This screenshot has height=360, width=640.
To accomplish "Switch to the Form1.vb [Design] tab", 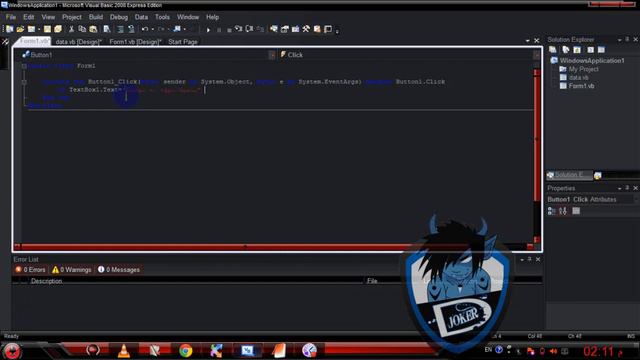I will point(136,42).
